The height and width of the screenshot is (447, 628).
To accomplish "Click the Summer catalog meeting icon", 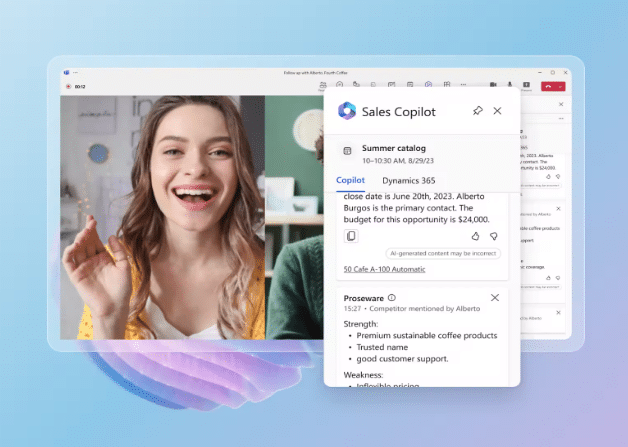I will (x=347, y=151).
